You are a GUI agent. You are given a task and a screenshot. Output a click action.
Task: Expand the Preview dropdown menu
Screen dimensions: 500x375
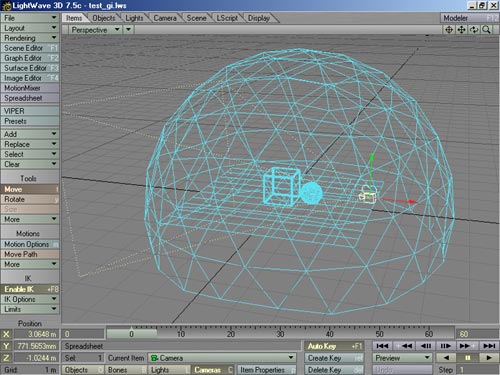pyautogui.click(x=402, y=358)
